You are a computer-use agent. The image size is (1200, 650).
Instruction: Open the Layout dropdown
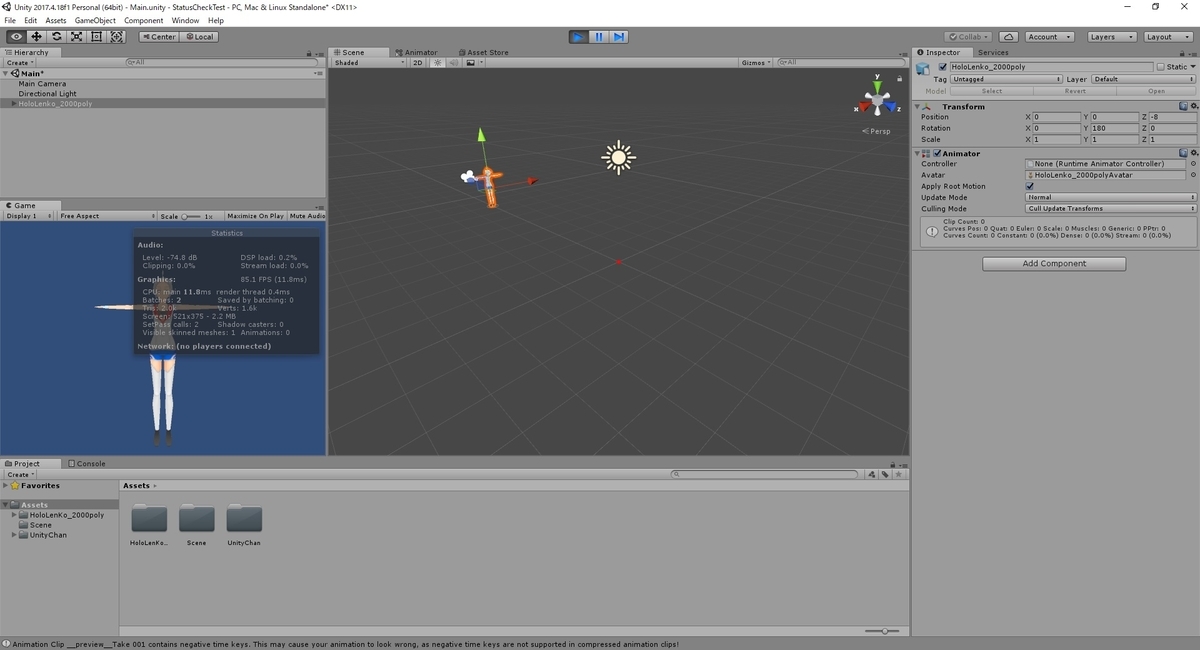1167,37
